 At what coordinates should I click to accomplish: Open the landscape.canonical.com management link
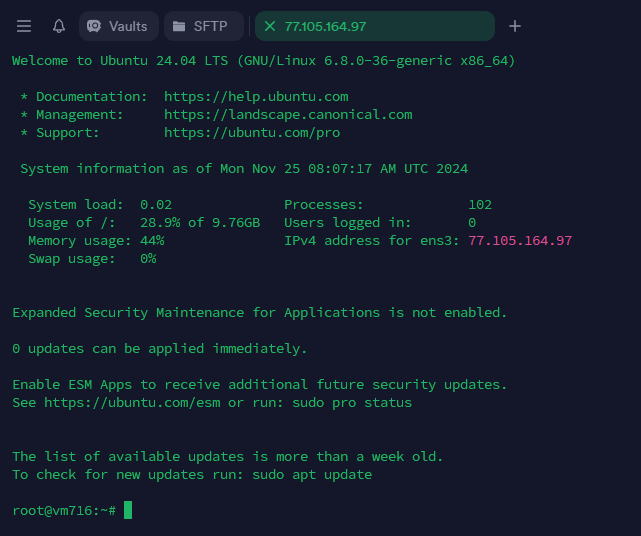point(288,115)
